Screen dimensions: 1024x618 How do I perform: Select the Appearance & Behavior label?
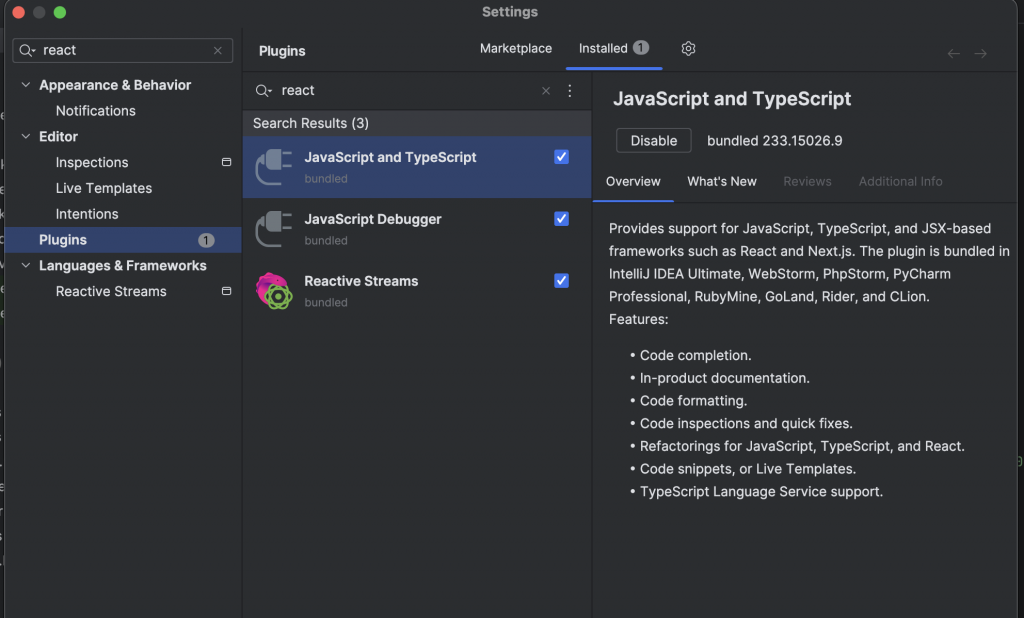[115, 86]
